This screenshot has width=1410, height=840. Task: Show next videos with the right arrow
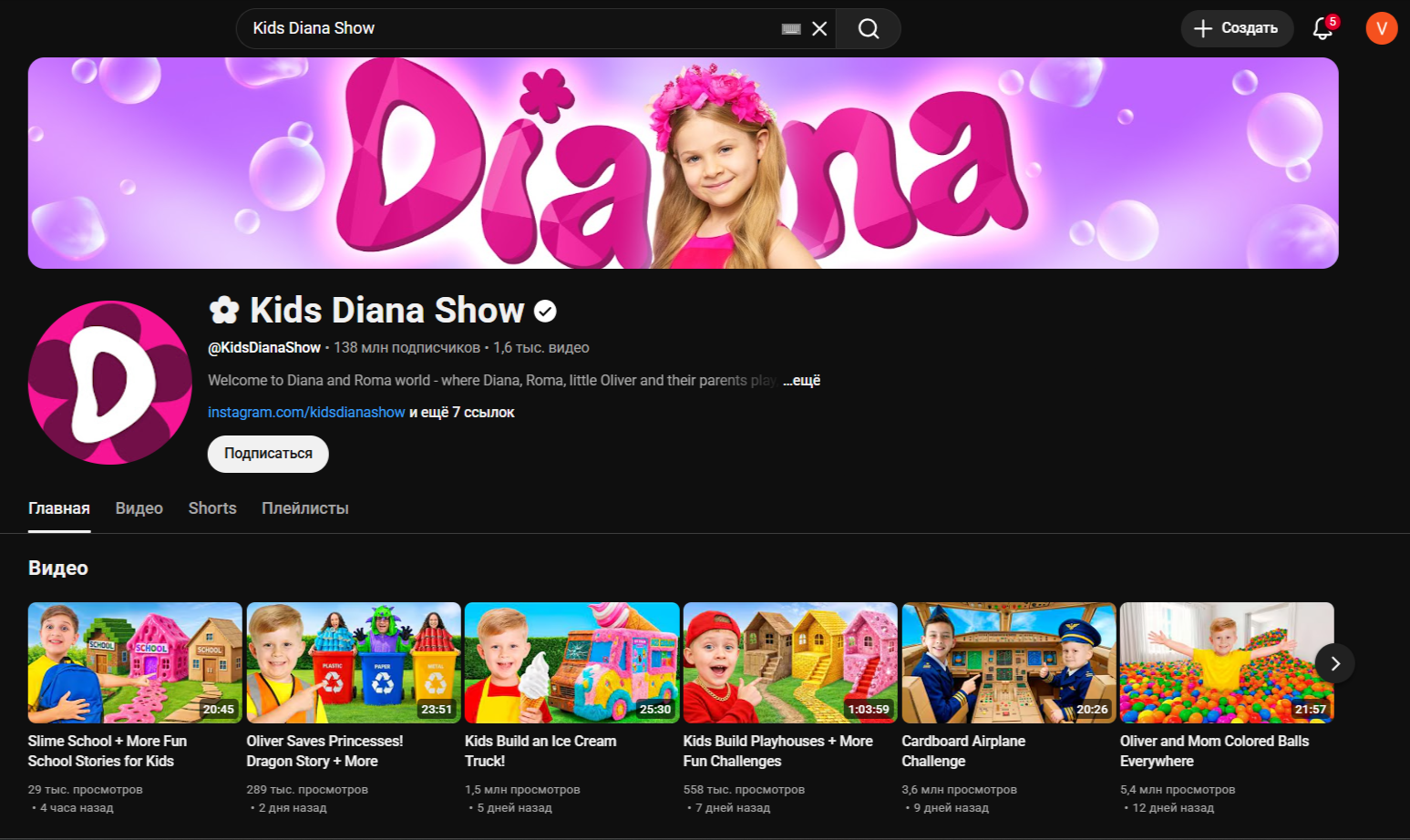click(x=1334, y=663)
